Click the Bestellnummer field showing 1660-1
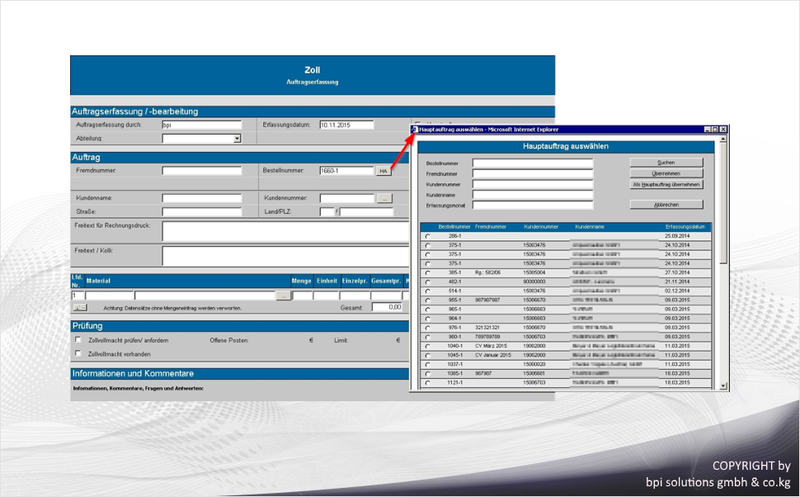 [347, 171]
